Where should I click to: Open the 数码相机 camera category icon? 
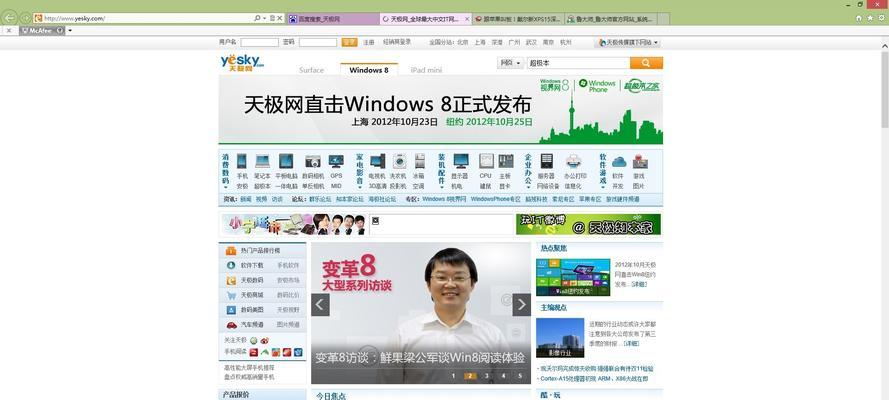[x=312, y=161]
